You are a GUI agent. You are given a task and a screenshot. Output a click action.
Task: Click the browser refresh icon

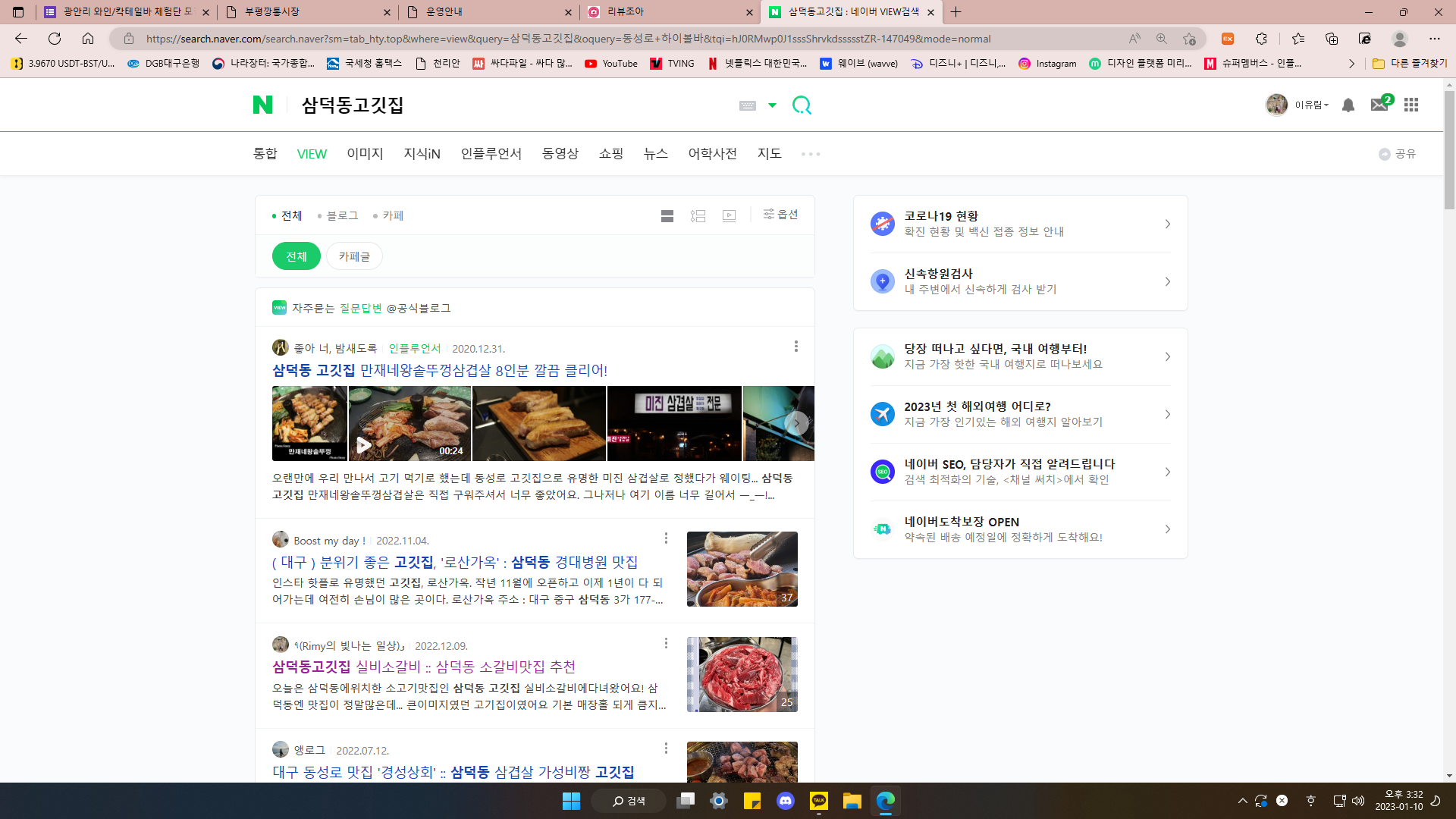[55, 38]
